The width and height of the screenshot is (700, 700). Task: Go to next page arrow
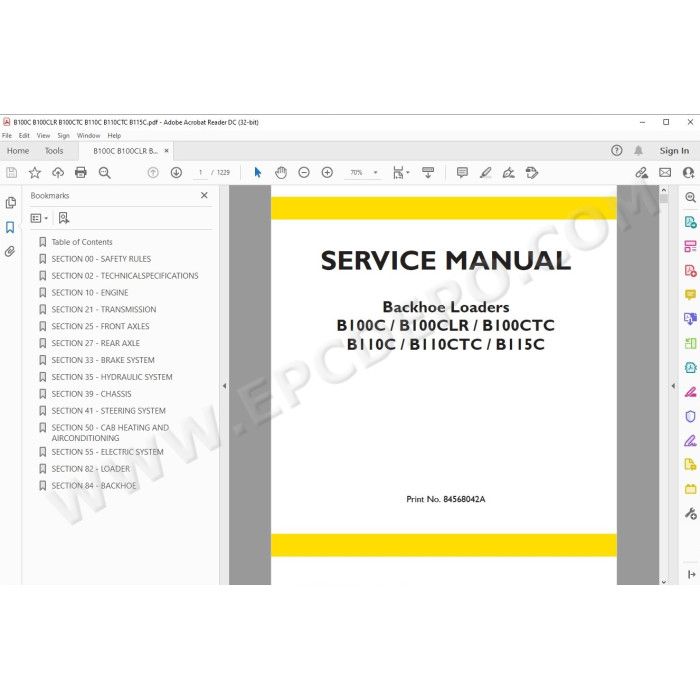coord(176,172)
